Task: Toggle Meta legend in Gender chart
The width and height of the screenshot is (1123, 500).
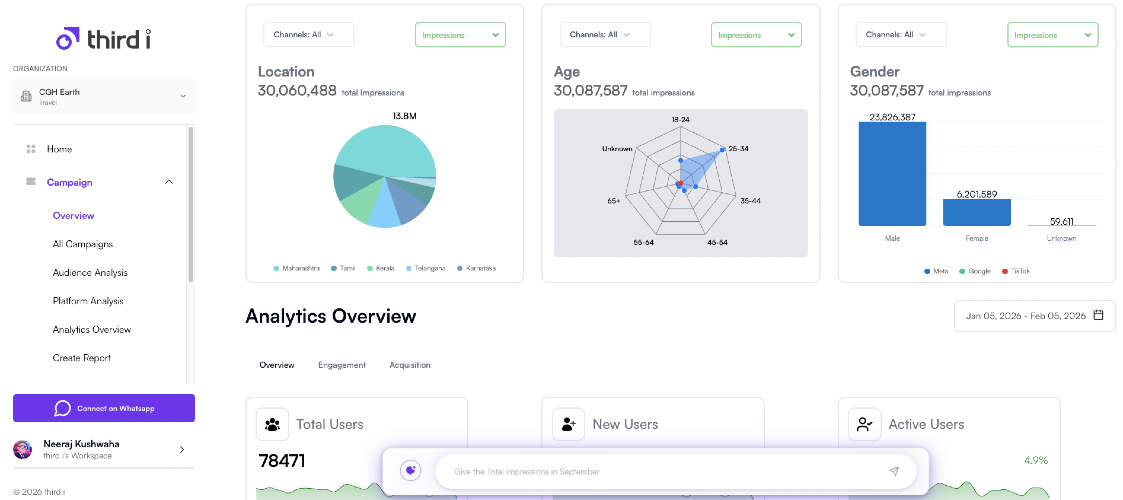Action: 935,271
